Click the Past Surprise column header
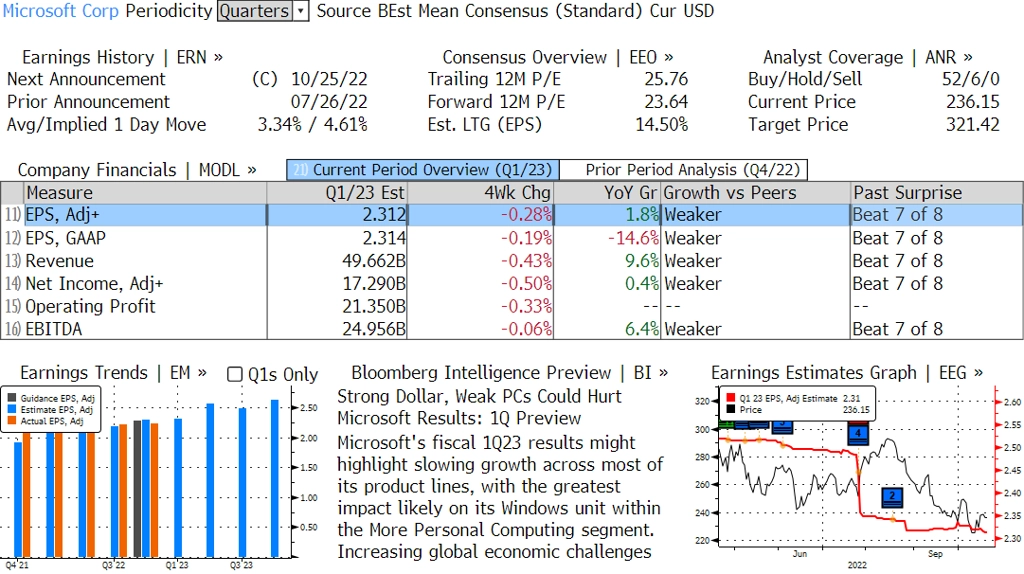 tap(936, 193)
